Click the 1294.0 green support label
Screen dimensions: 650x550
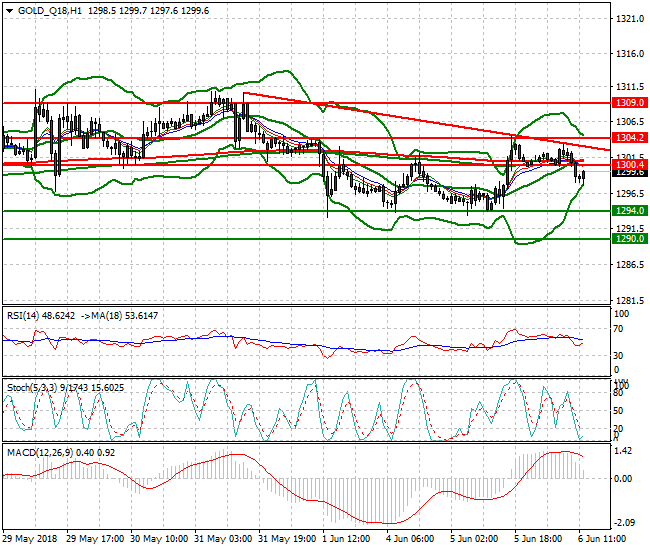pos(630,211)
